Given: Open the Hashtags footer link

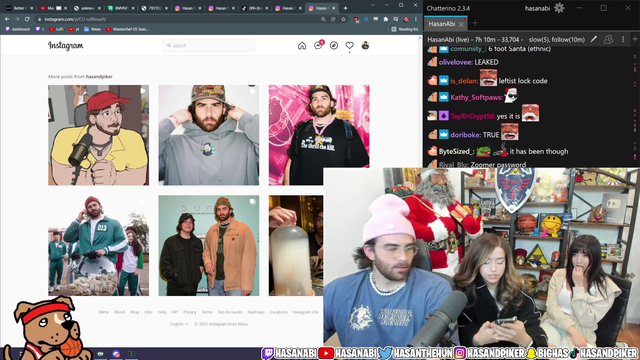Looking at the screenshot, I should 256,312.
